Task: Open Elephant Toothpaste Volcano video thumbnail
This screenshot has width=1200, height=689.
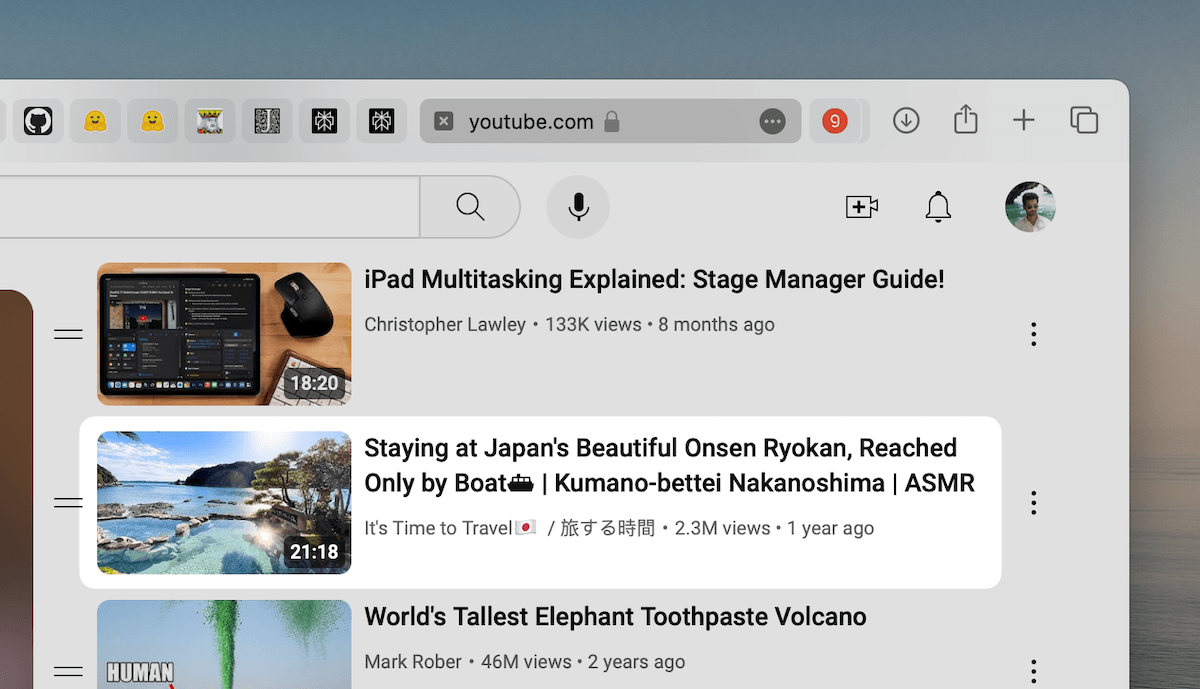Action: click(224, 644)
